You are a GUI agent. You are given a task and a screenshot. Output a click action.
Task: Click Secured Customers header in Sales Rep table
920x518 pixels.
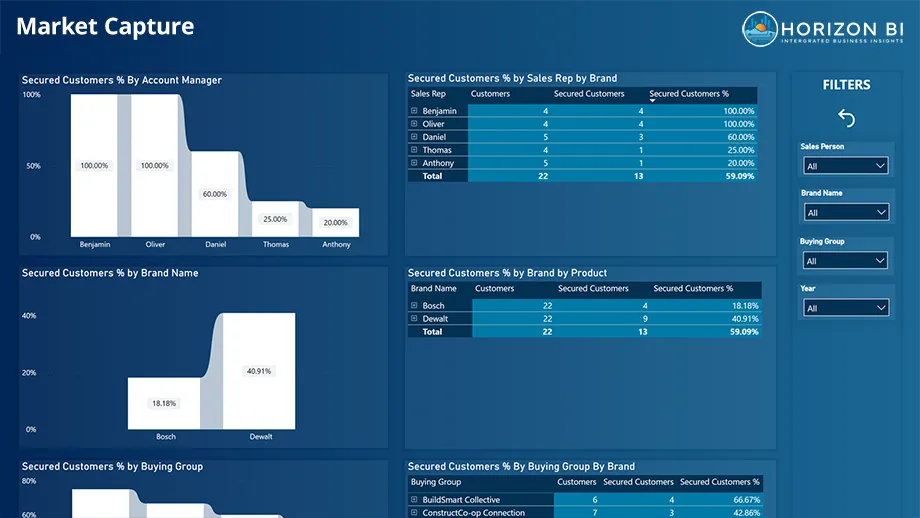588,94
